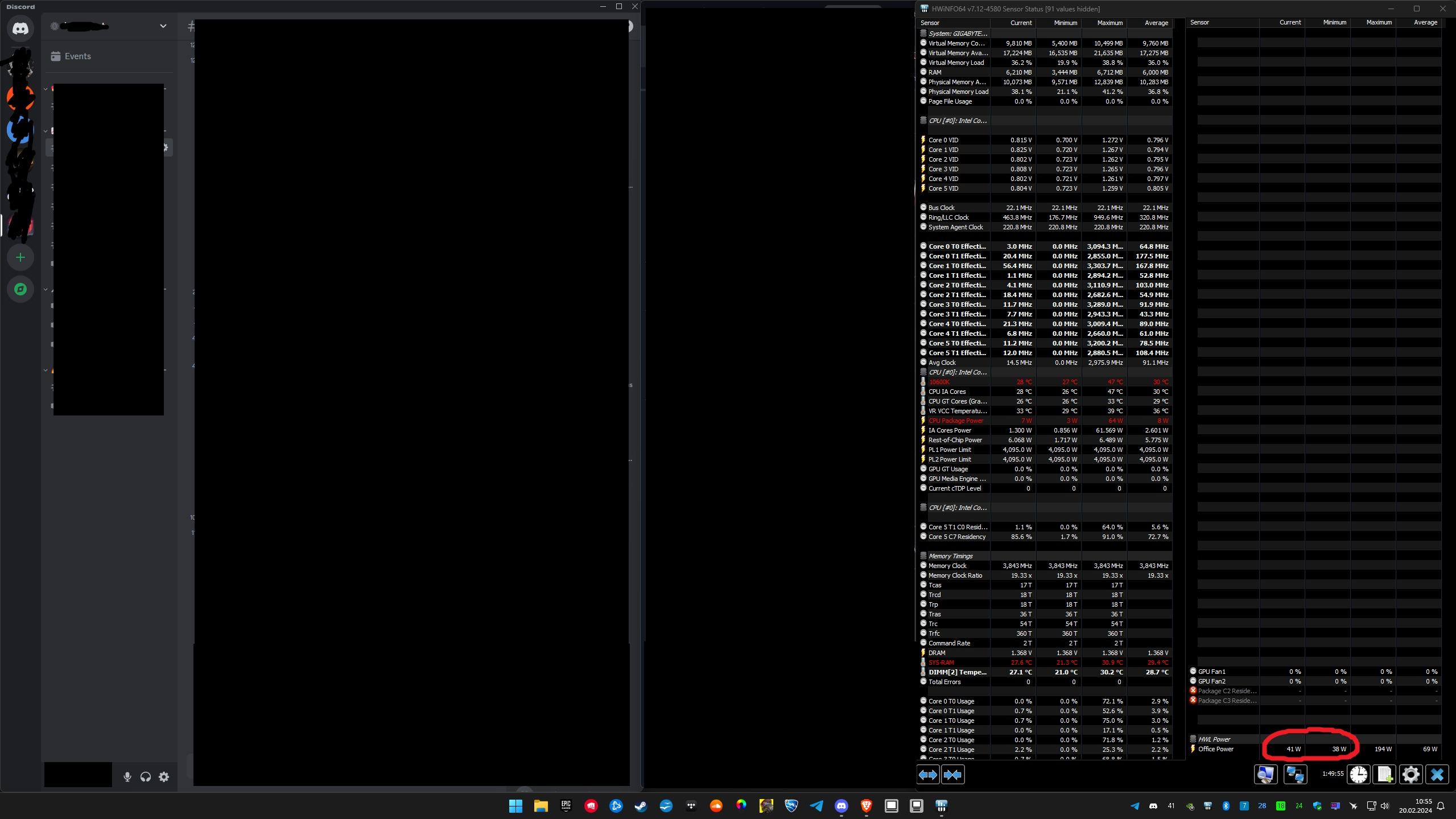Open Windows Start menu
The width and height of the screenshot is (1456, 819).
pos(515,806)
